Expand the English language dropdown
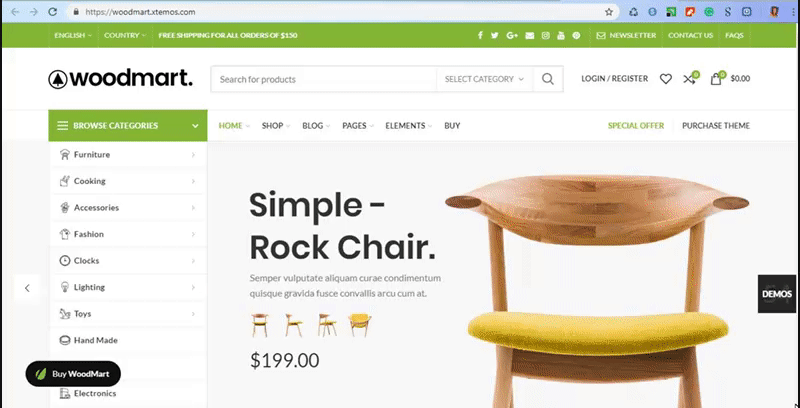The width and height of the screenshot is (800, 408). point(73,35)
